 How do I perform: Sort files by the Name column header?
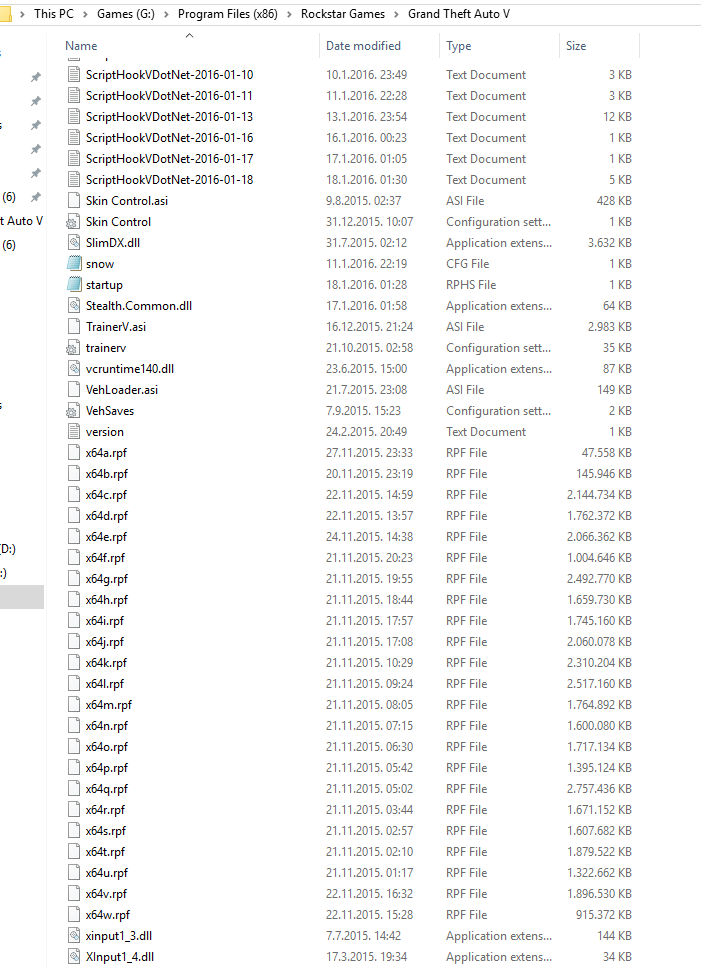pyautogui.click(x=81, y=46)
